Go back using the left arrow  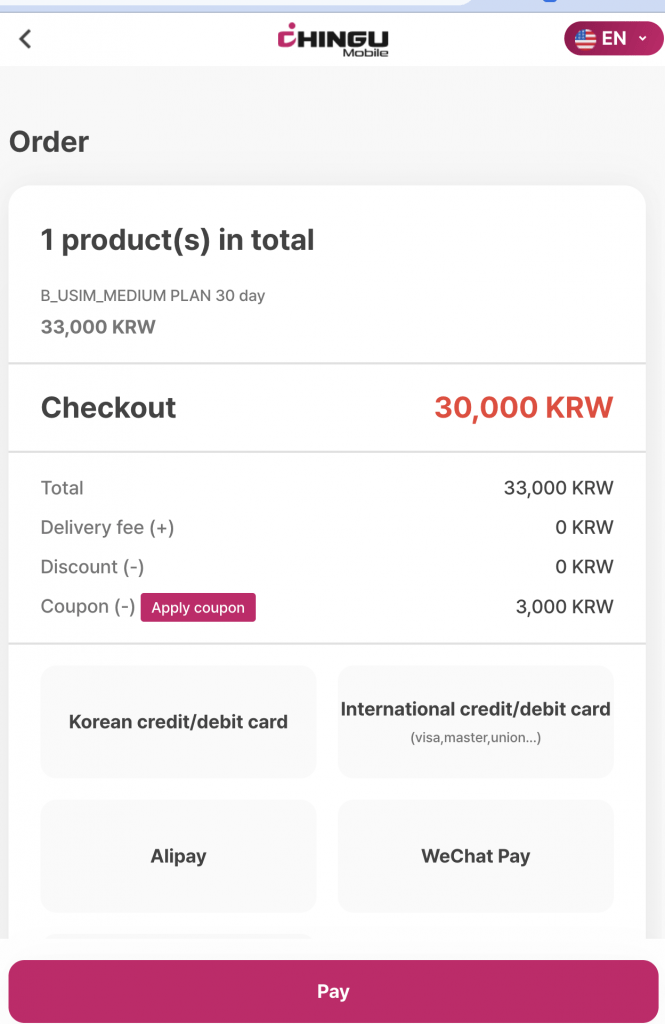click(26, 39)
